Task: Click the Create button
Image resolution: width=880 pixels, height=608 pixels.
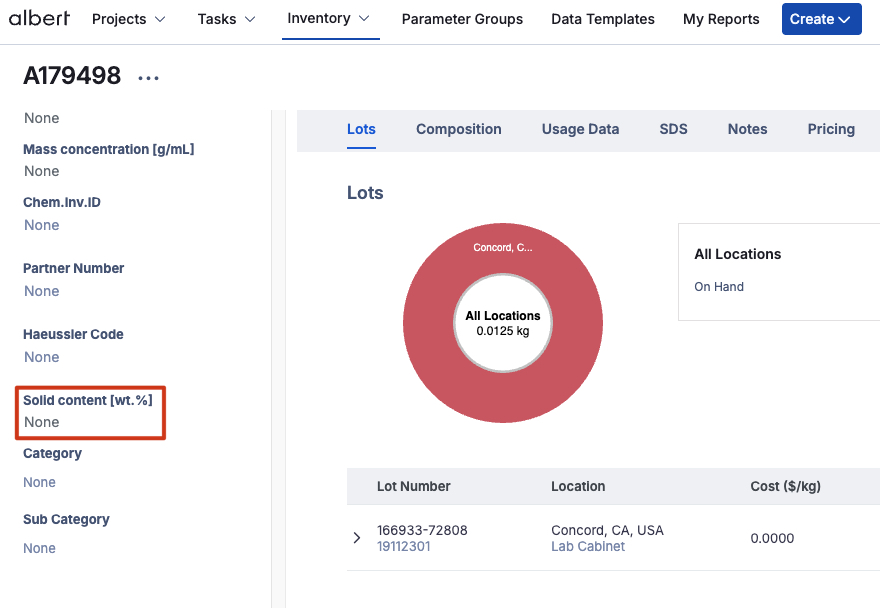Action: (820, 19)
